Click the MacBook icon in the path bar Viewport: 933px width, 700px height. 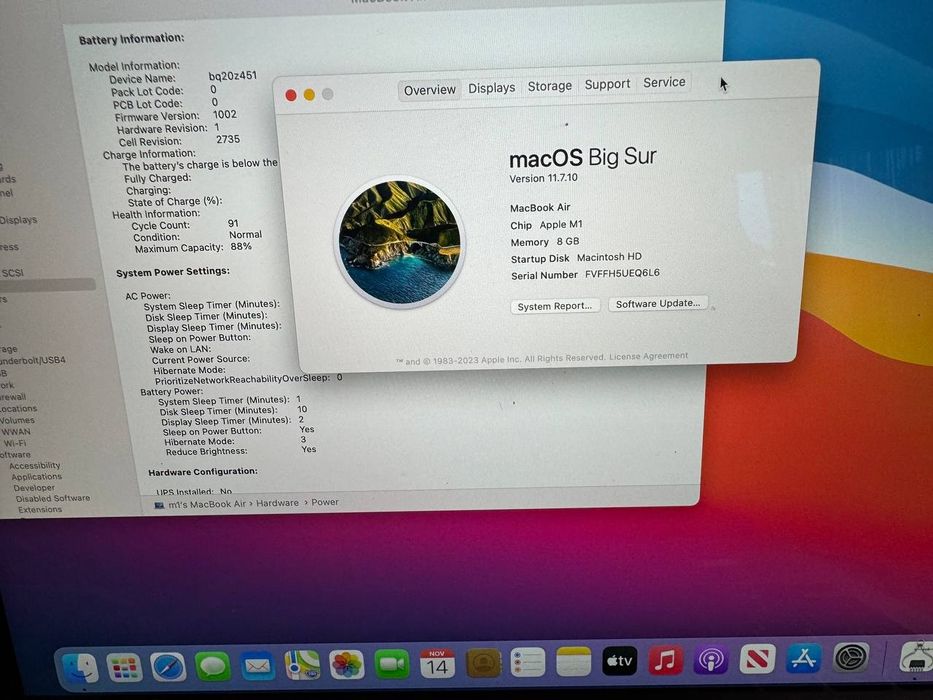159,505
